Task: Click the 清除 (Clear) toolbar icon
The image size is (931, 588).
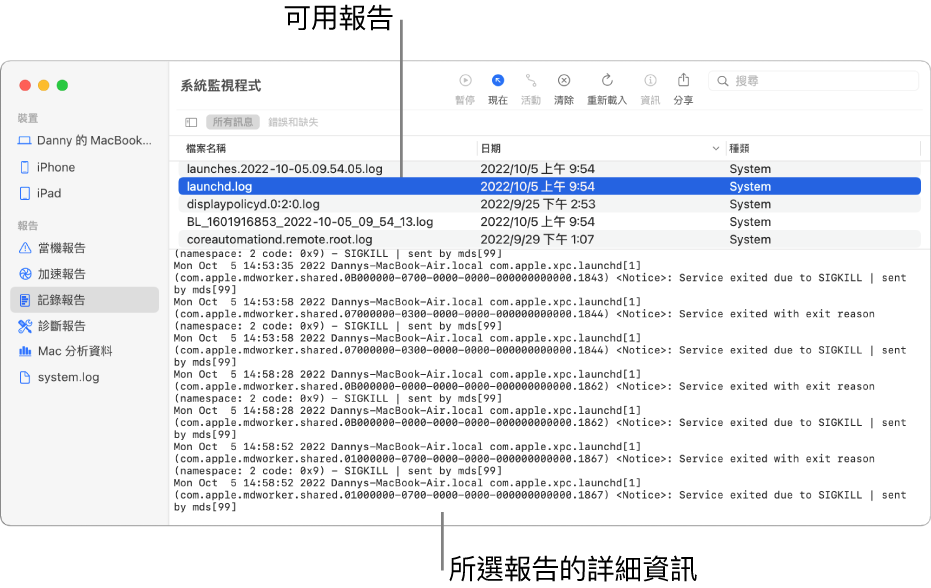Action: coord(564,81)
